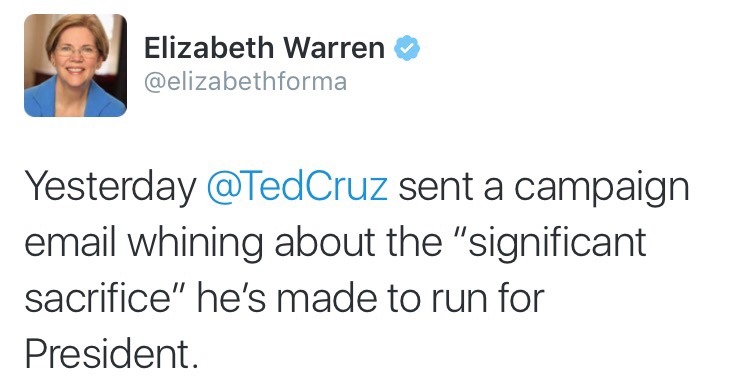
Task: Click the word "sent" after the mention
Action: [x=436, y=187]
